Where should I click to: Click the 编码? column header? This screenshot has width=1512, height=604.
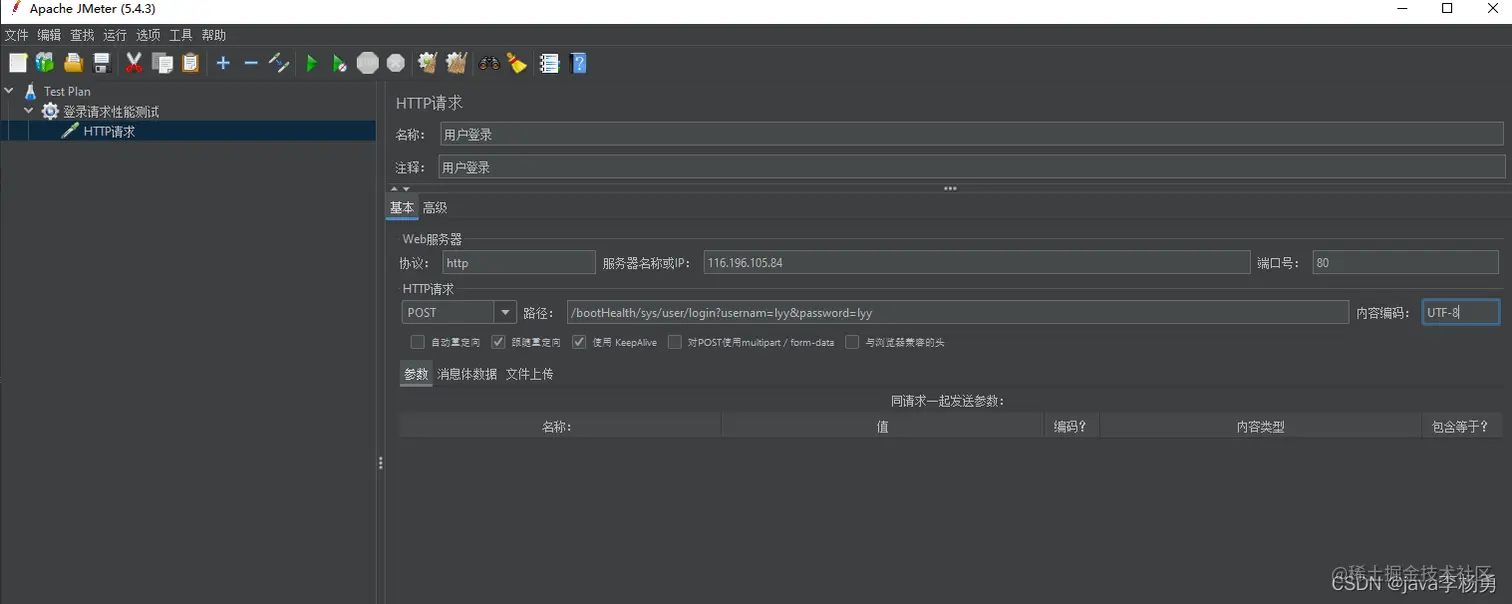[1071, 426]
